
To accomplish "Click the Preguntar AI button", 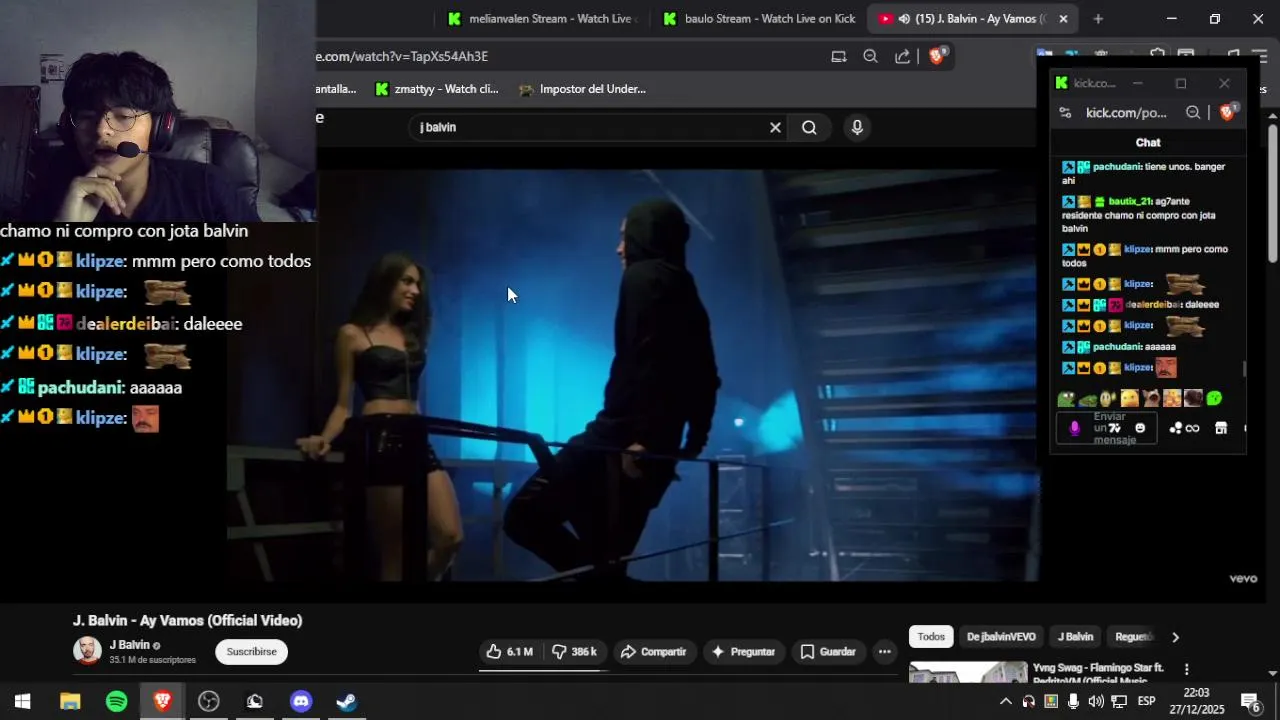I will 743,652.
